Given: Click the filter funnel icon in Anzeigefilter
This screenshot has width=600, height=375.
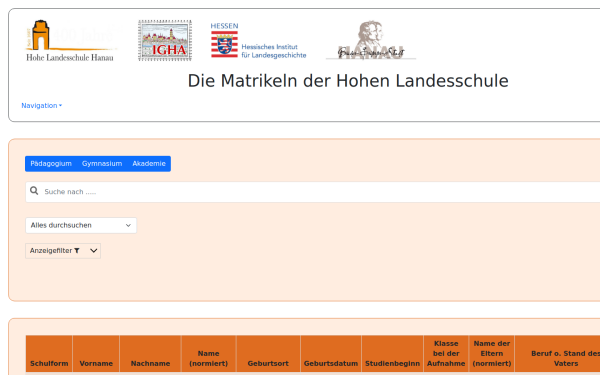Looking at the screenshot, I should [x=77, y=251].
